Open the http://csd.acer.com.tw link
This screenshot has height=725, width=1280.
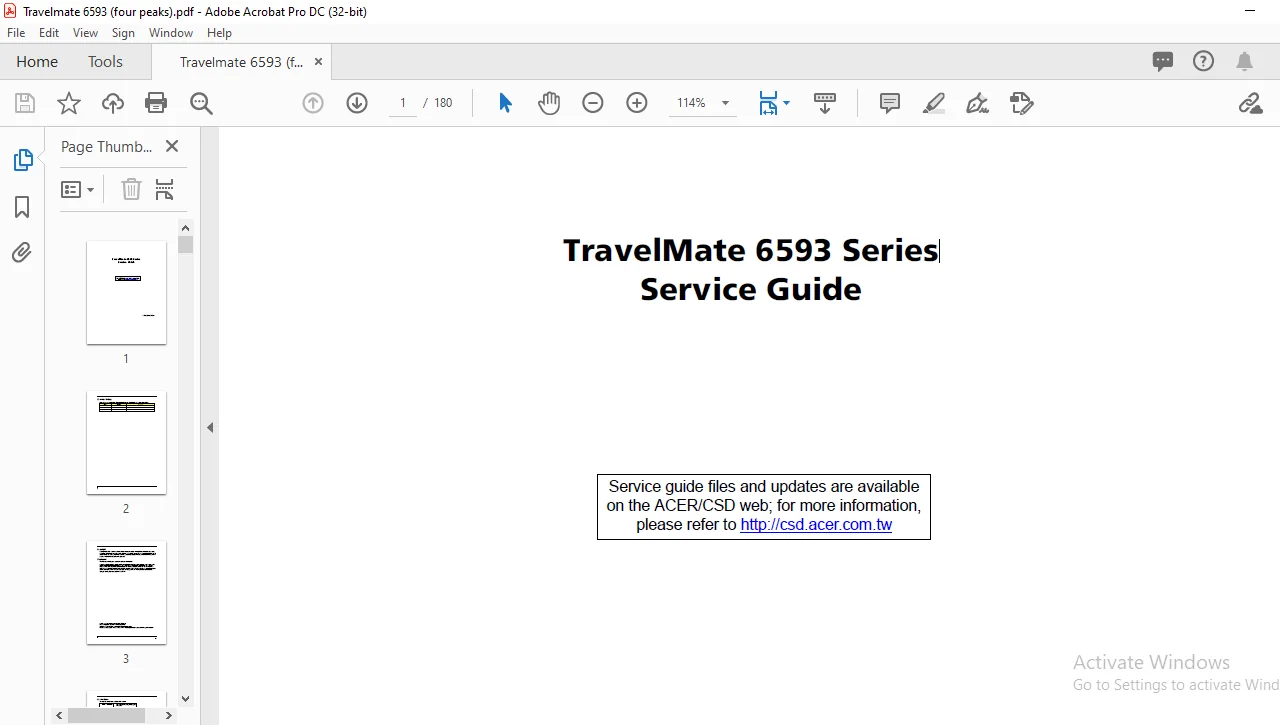tap(816, 524)
